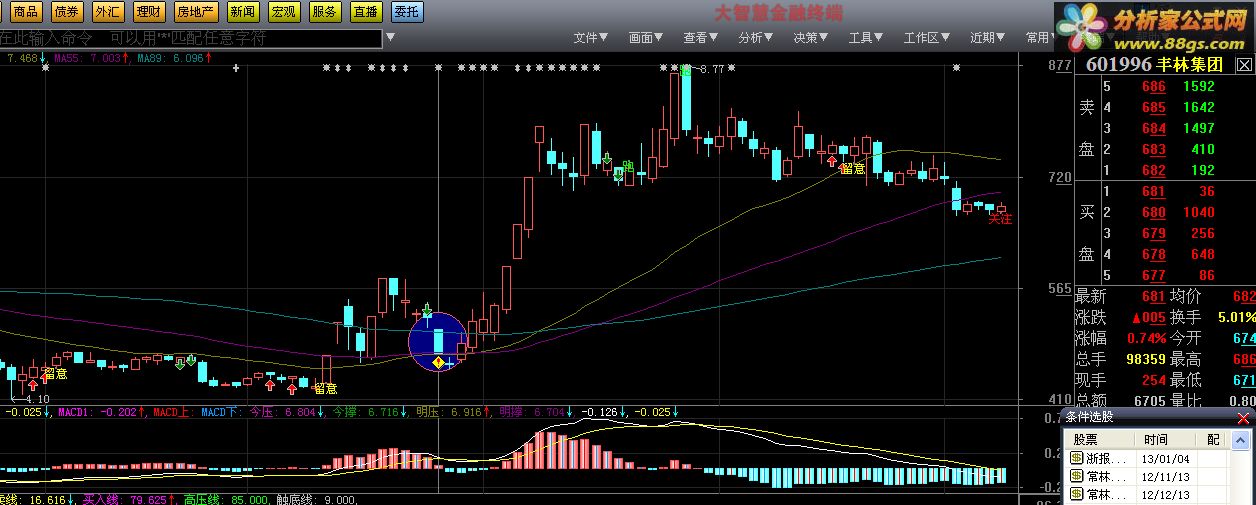Open the 理财 wealth management section
Image resolution: width=1256 pixels, height=505 pixels.
148,12
